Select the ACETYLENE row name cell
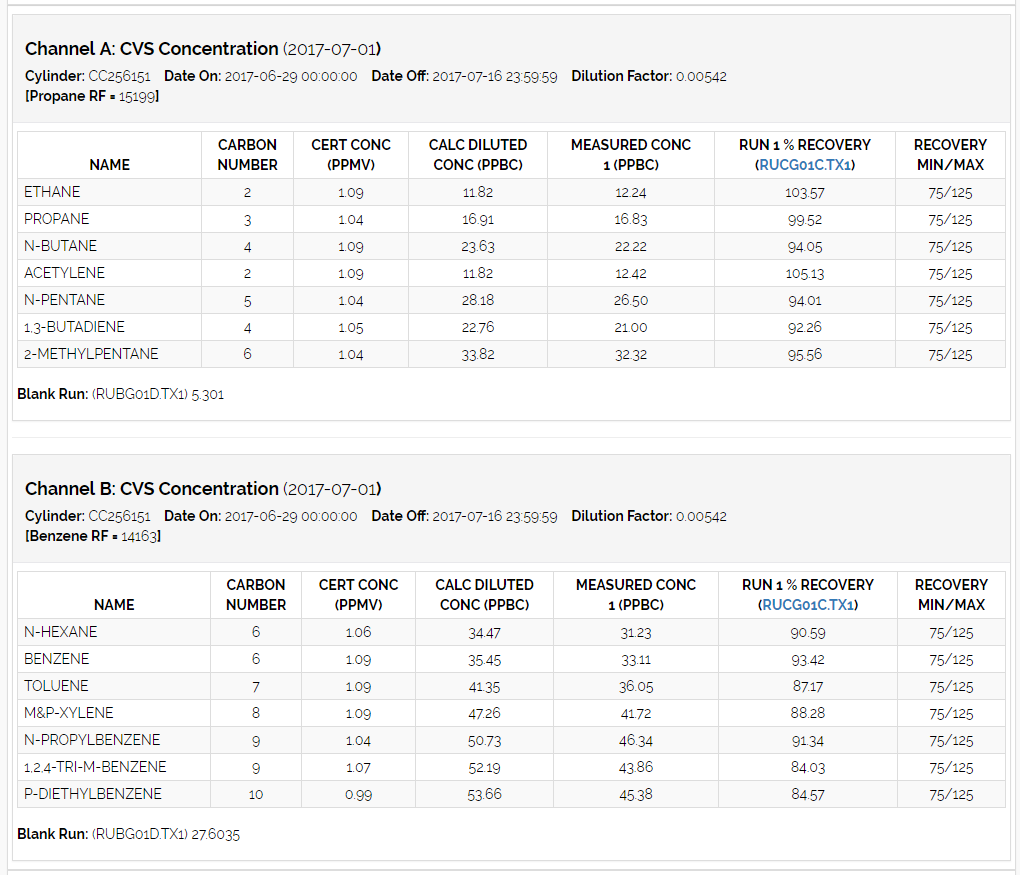This screenshot has height=875, width=1020. tap(64, 273)
